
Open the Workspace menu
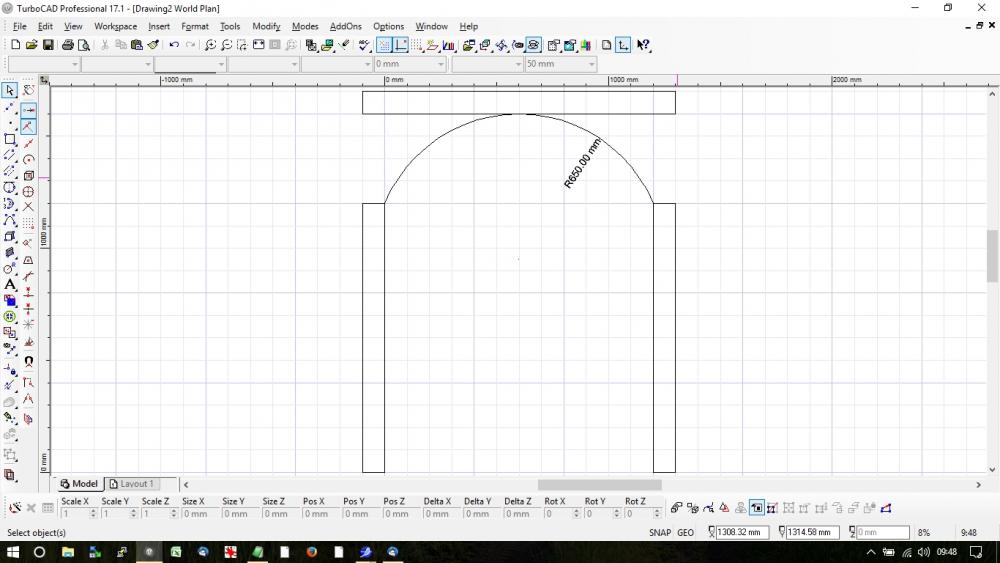[x=115, y=26]
